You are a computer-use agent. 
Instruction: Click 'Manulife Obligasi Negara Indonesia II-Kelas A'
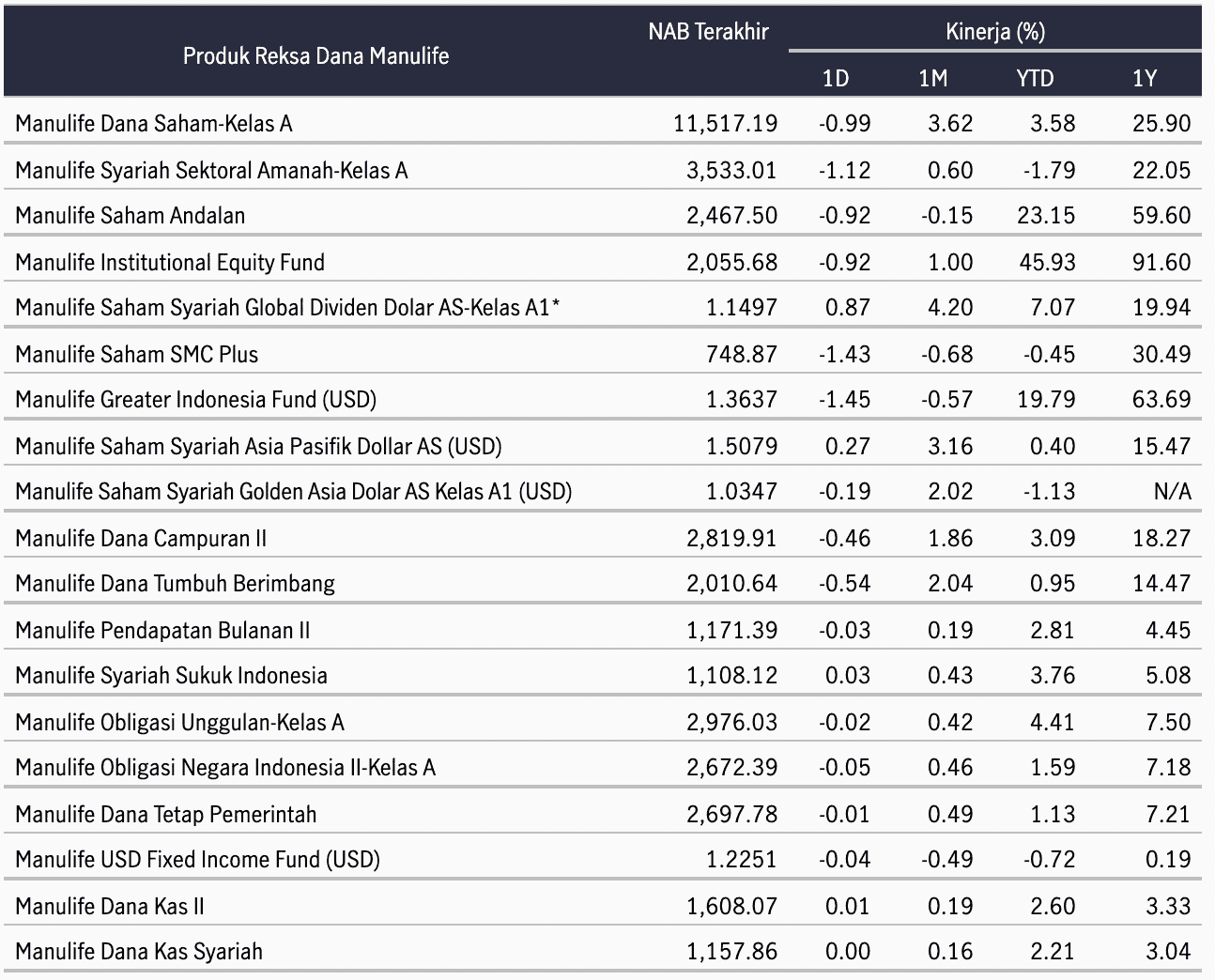(225, 767)
